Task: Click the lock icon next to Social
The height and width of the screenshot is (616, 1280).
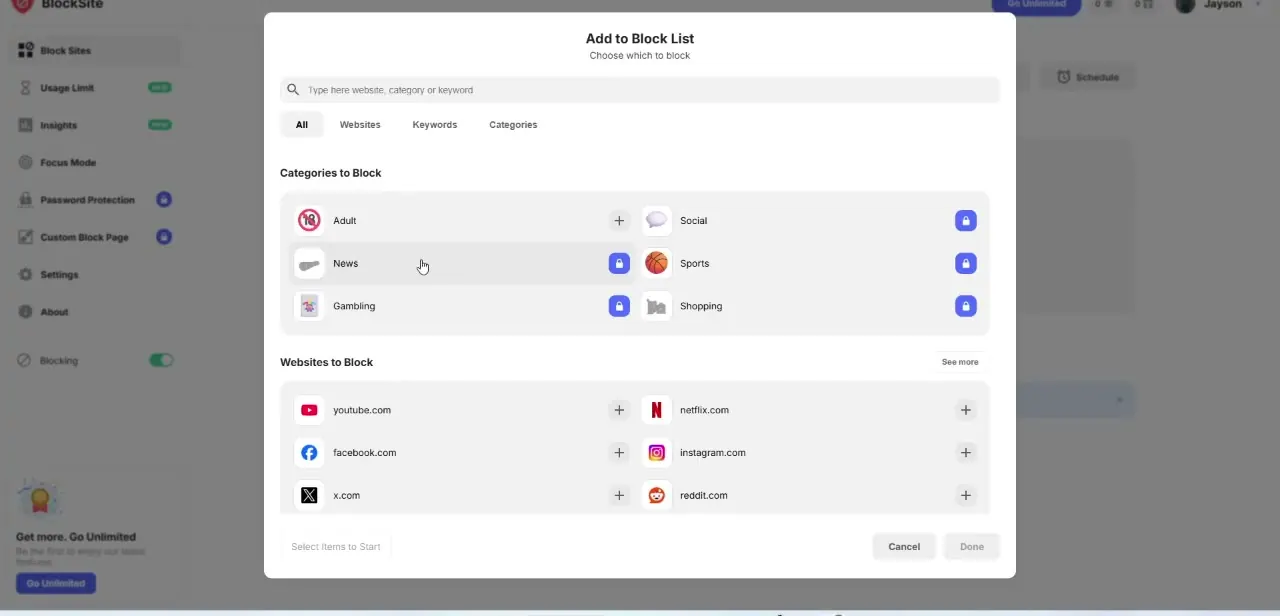Action: point(965,221)
